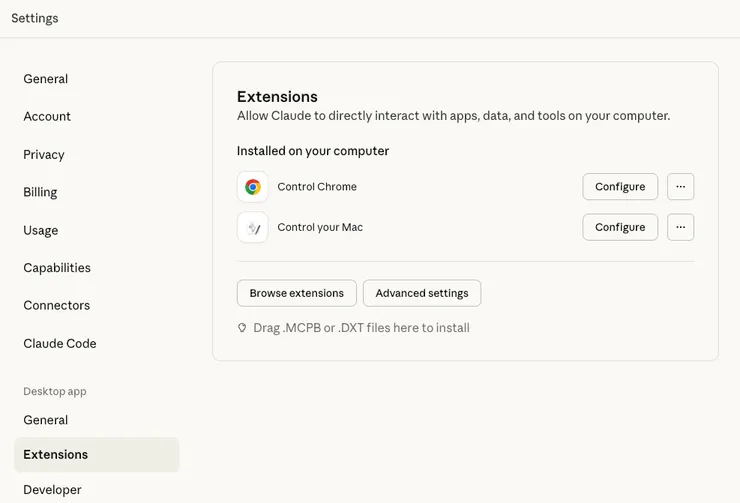Click the lightbulb icon near drag hint
The image size is (740, 503).
(x=242, y=328)
